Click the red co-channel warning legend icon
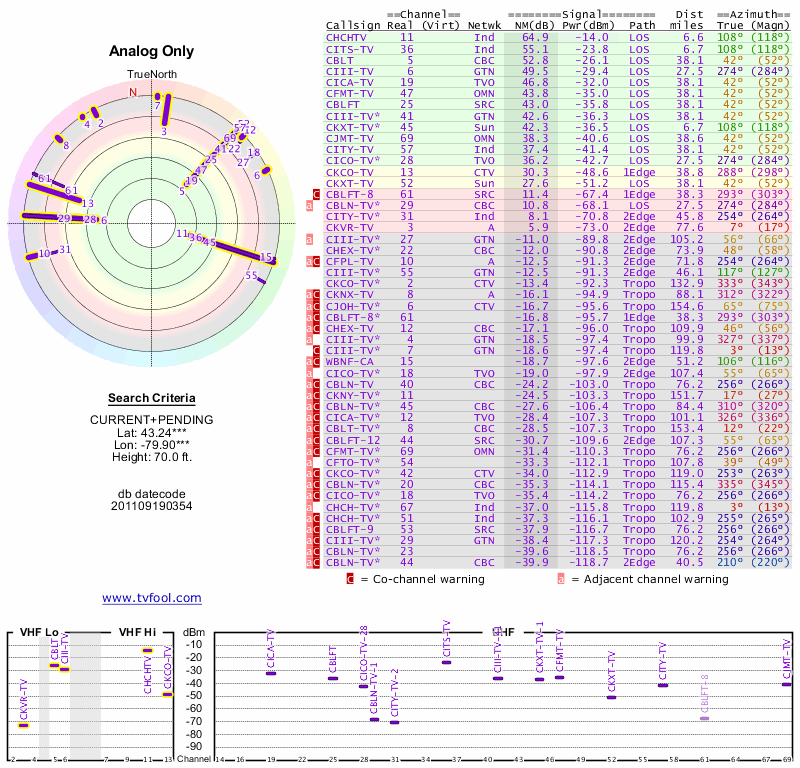Image resolution: width=800 pixels, height=768 pixels. (350, 578)
